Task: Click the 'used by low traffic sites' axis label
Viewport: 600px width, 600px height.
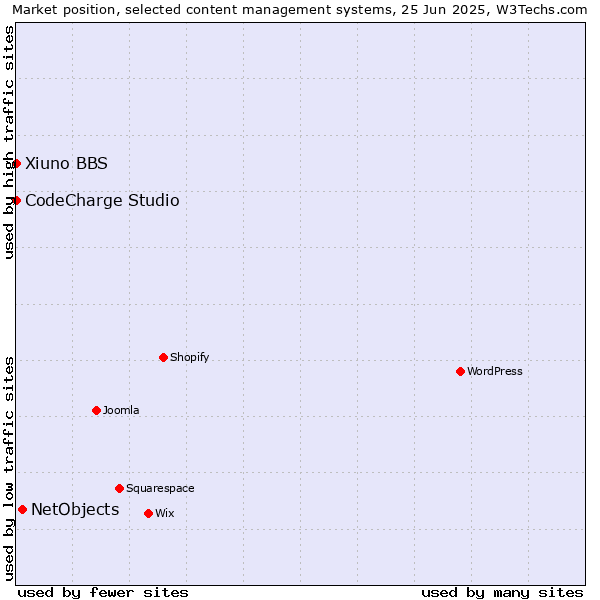Action: [8, 469]
